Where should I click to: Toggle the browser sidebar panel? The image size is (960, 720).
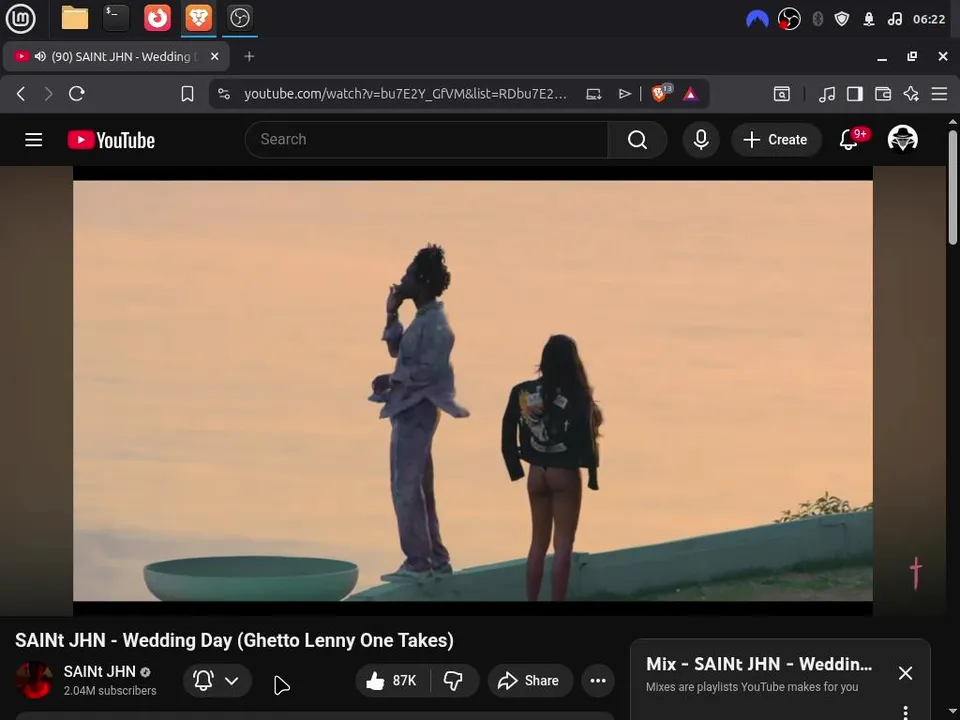(x=855, y=94)
